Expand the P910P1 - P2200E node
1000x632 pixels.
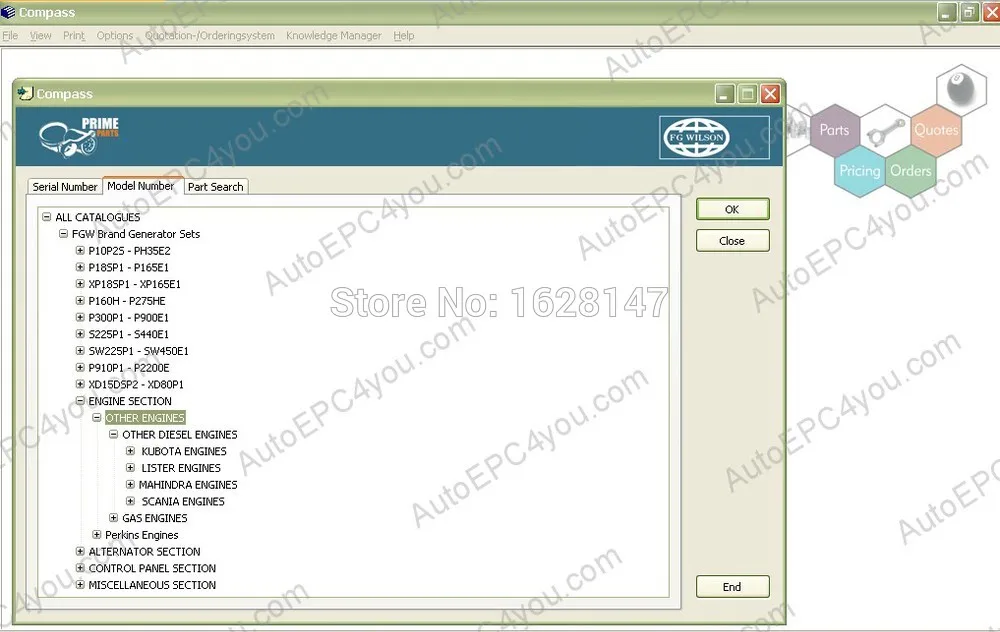[80, 367]
